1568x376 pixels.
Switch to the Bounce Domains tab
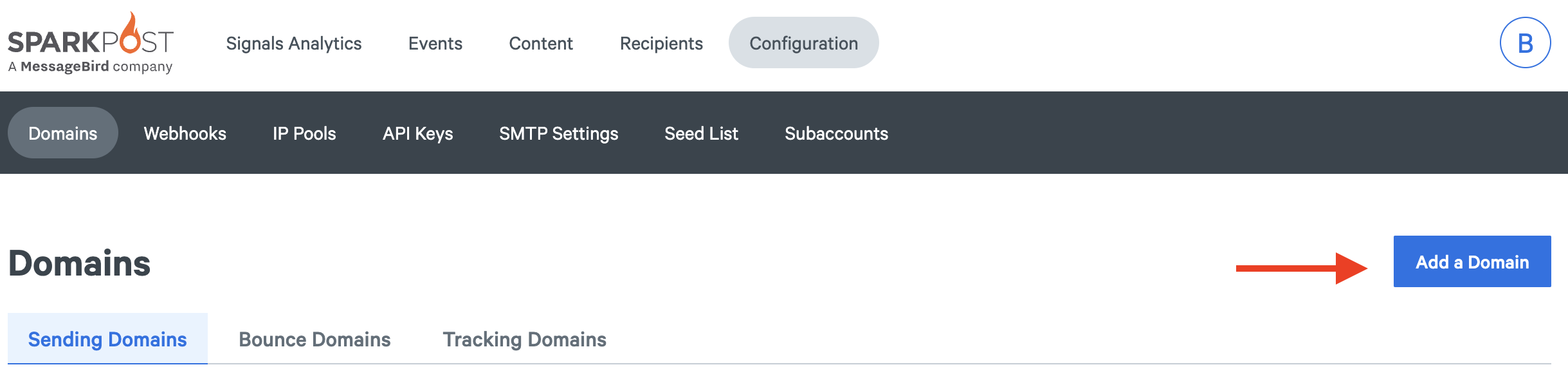click(315, 339)
